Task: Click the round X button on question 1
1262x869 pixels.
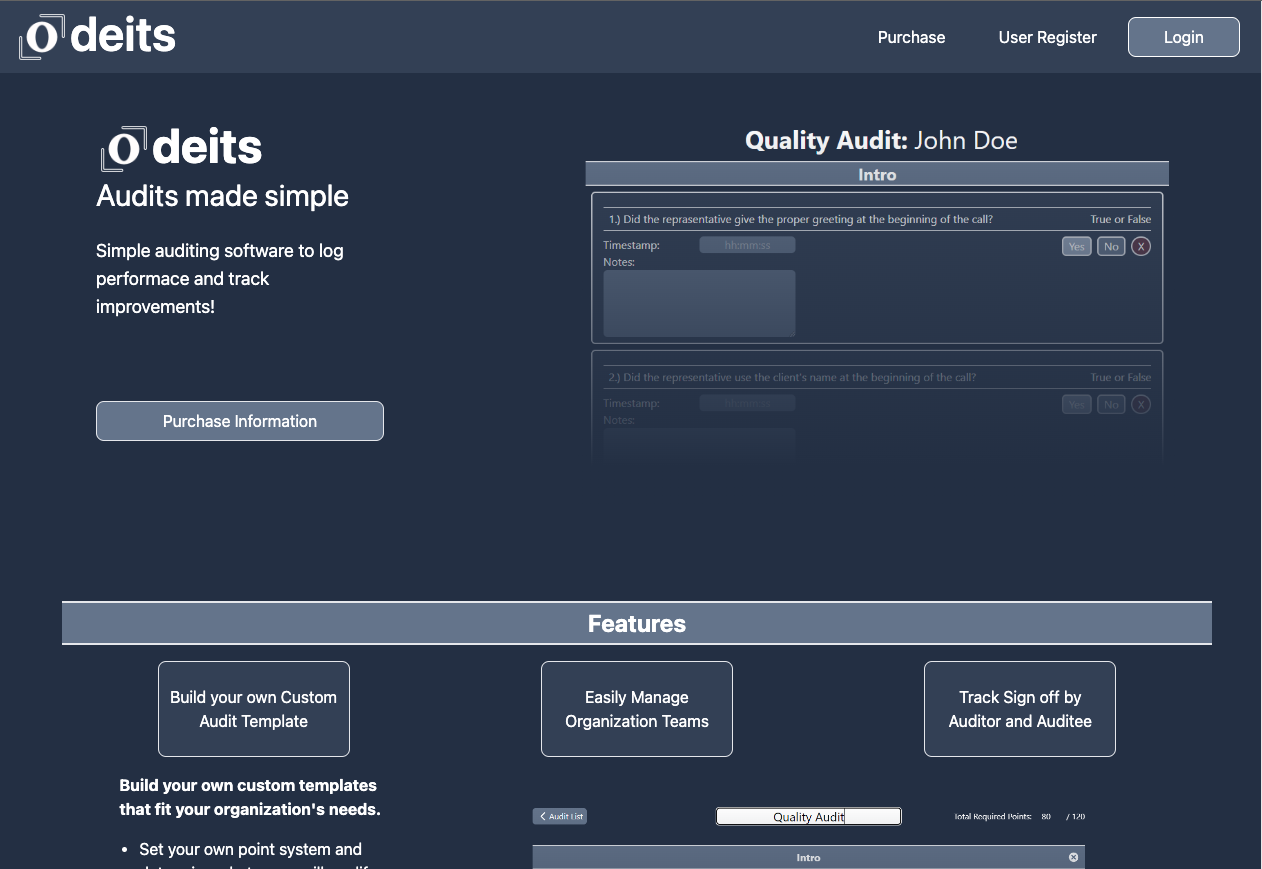Action: (x=1140, y=246)
